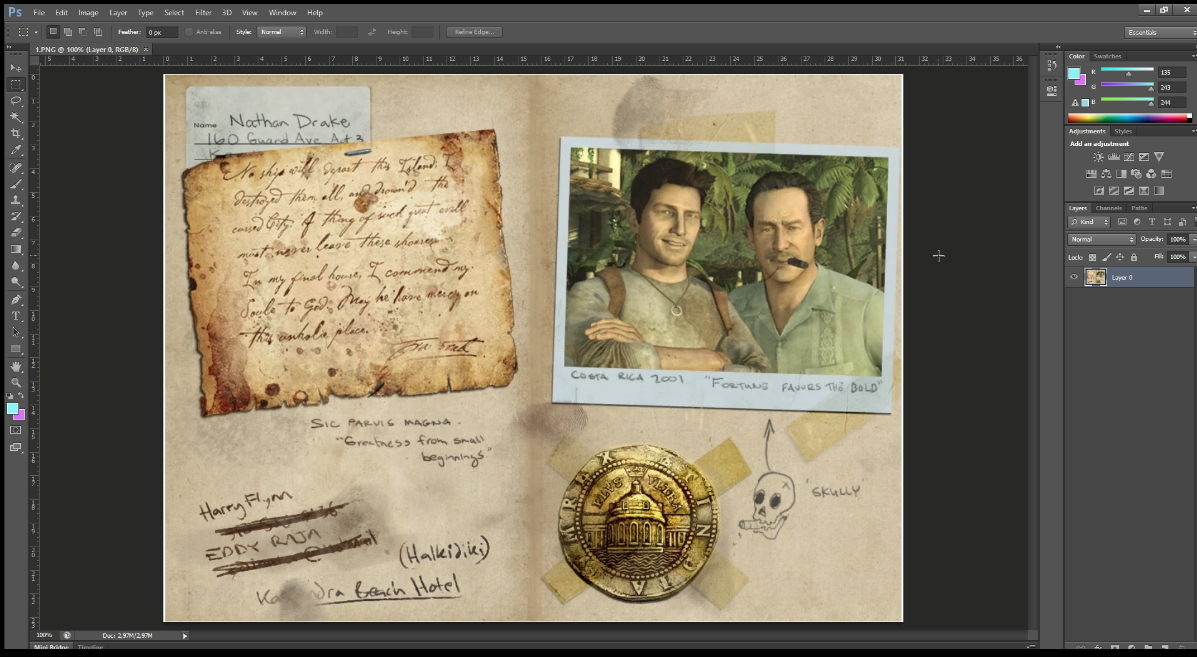The image size is (1197, 657).
Task: Add a Photo Filter adjustment
Action: [1136, 174]
